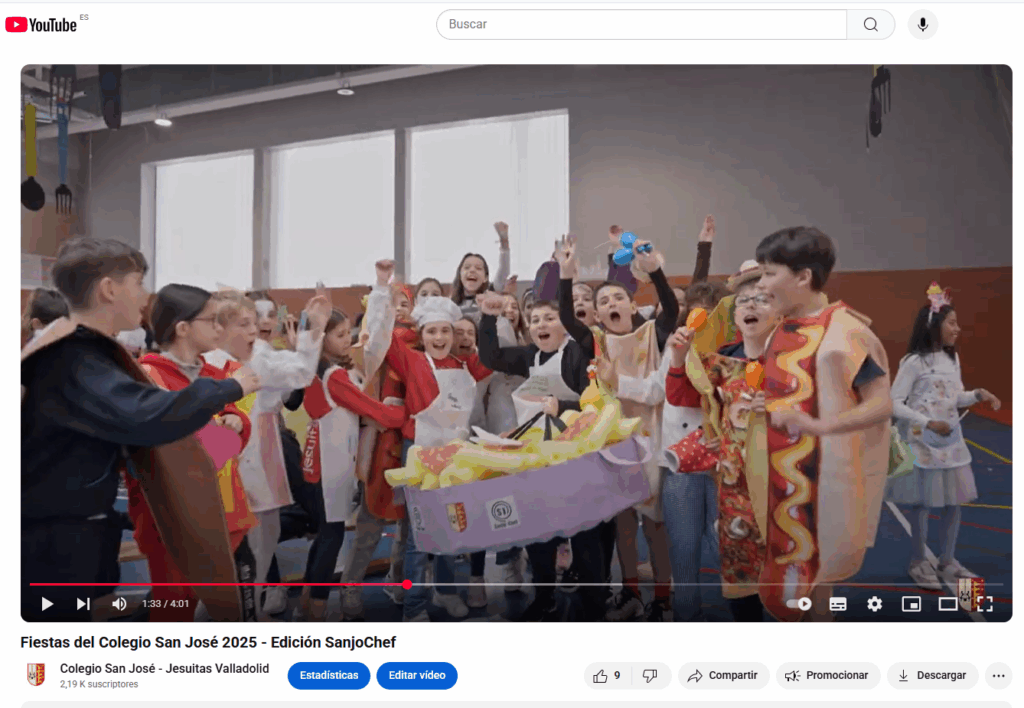Skip to the next video

tap(83, 604)
